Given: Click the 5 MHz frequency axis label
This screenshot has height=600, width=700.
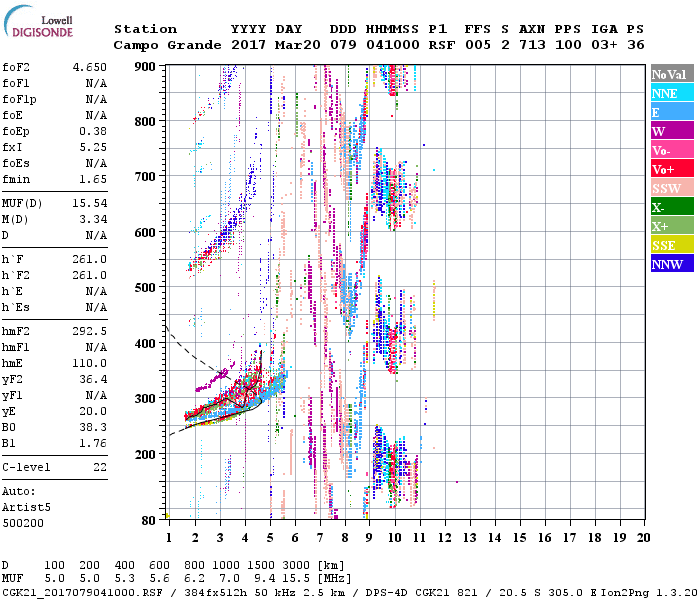Looking at the screenshot, I should (270, 538).
